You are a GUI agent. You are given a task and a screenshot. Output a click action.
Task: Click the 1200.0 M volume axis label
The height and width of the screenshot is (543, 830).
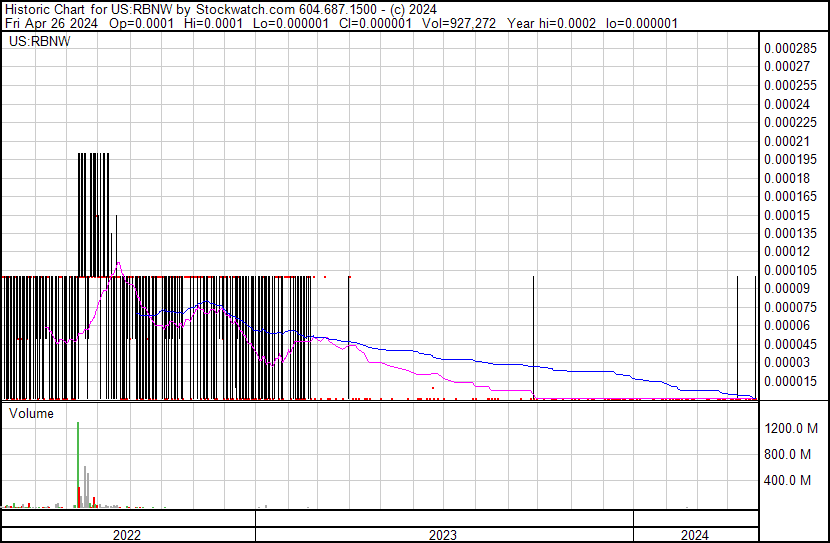pyautogui.click(x=792, y=428)
